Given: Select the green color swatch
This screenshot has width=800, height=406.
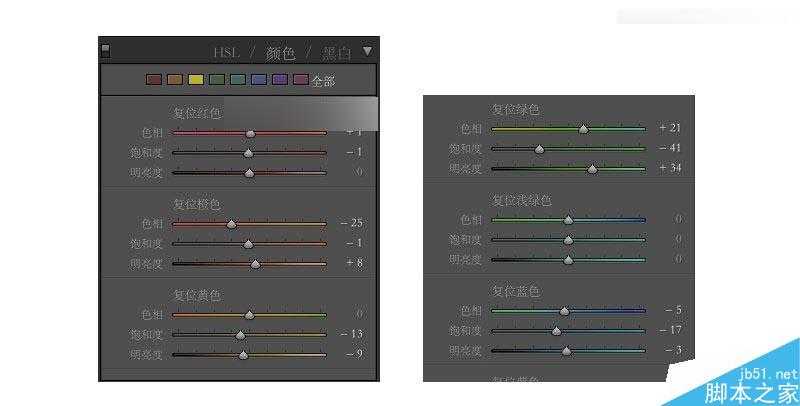Looking at the screenshot, I should (217, 79).
